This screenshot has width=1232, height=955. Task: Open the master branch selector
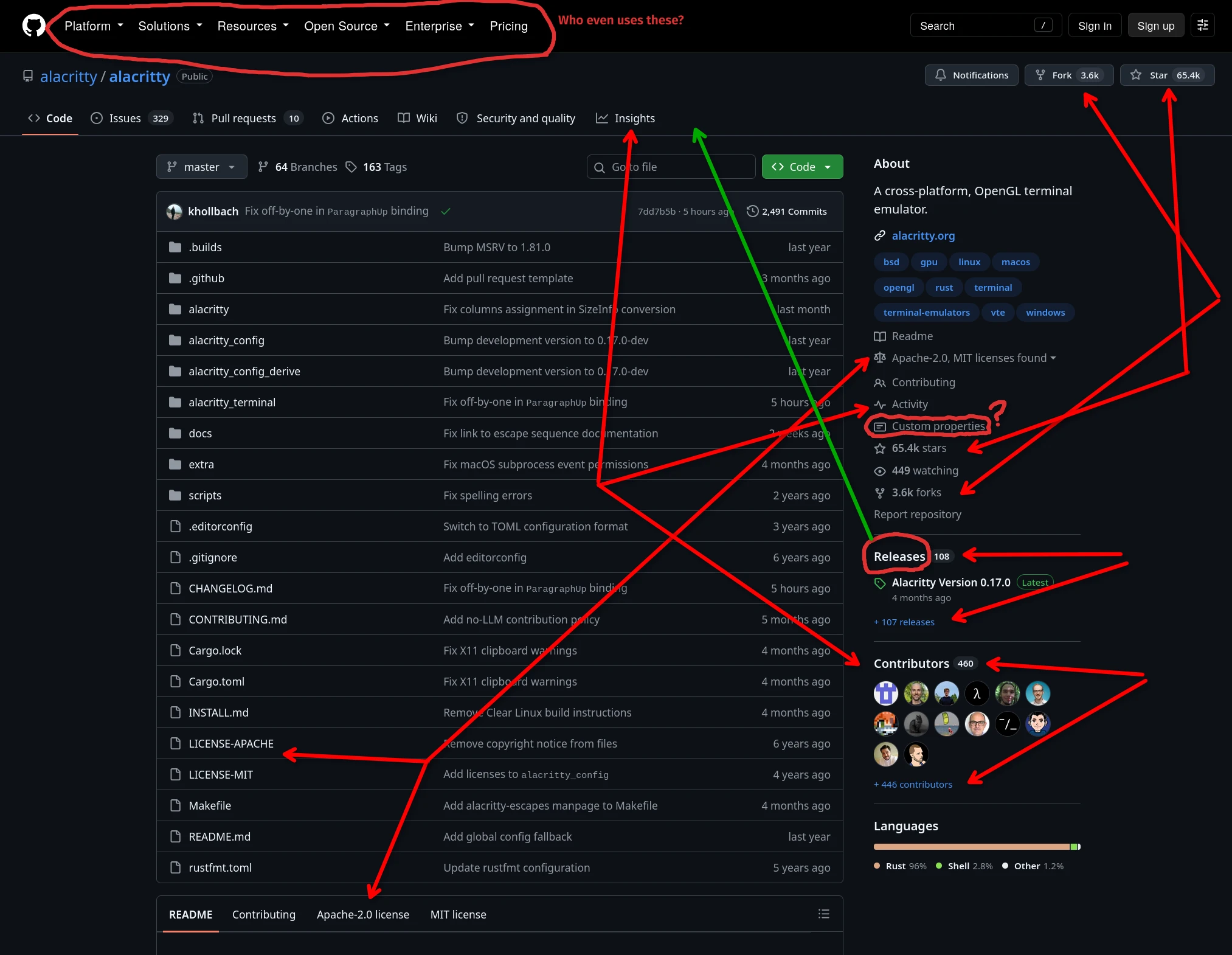[x=202, y=167]
